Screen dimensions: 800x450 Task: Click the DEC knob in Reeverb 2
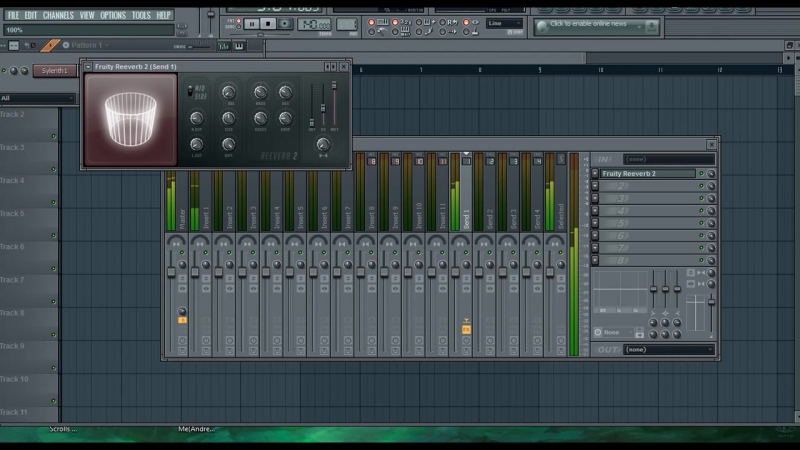tap(285, 92)
